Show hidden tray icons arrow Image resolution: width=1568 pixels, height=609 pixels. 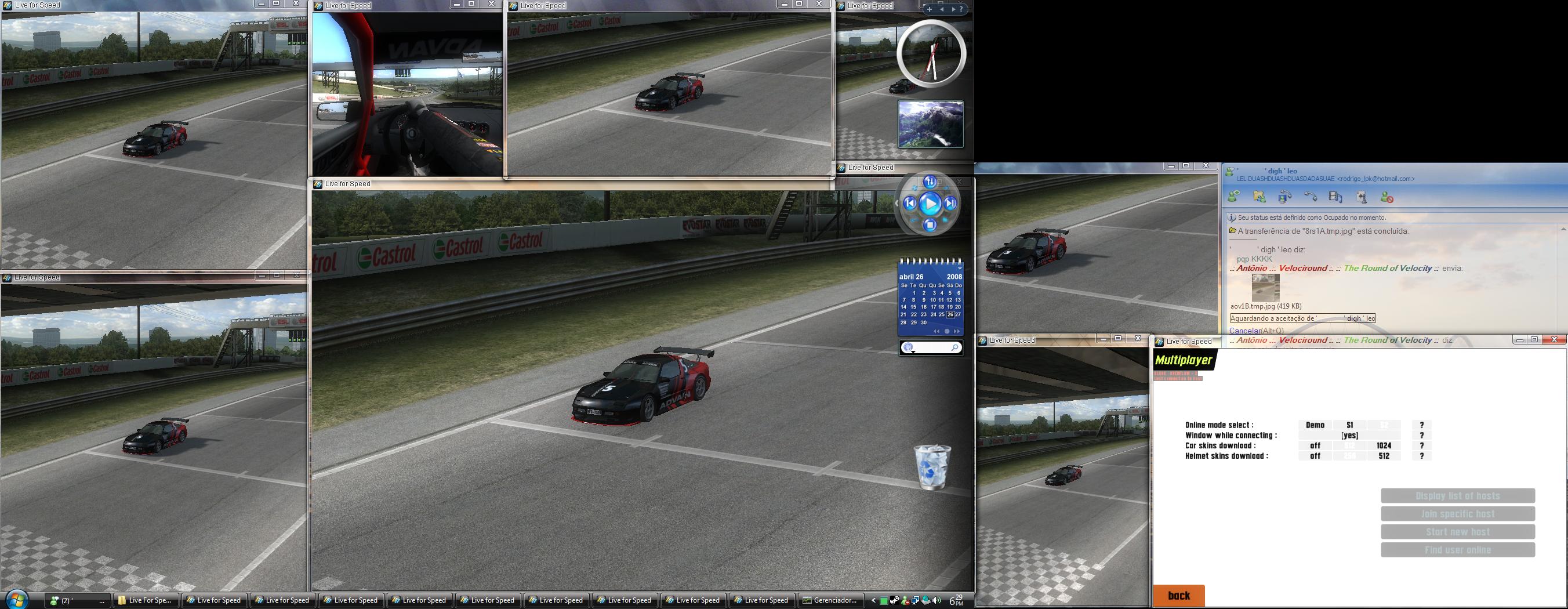coord(873,600)
